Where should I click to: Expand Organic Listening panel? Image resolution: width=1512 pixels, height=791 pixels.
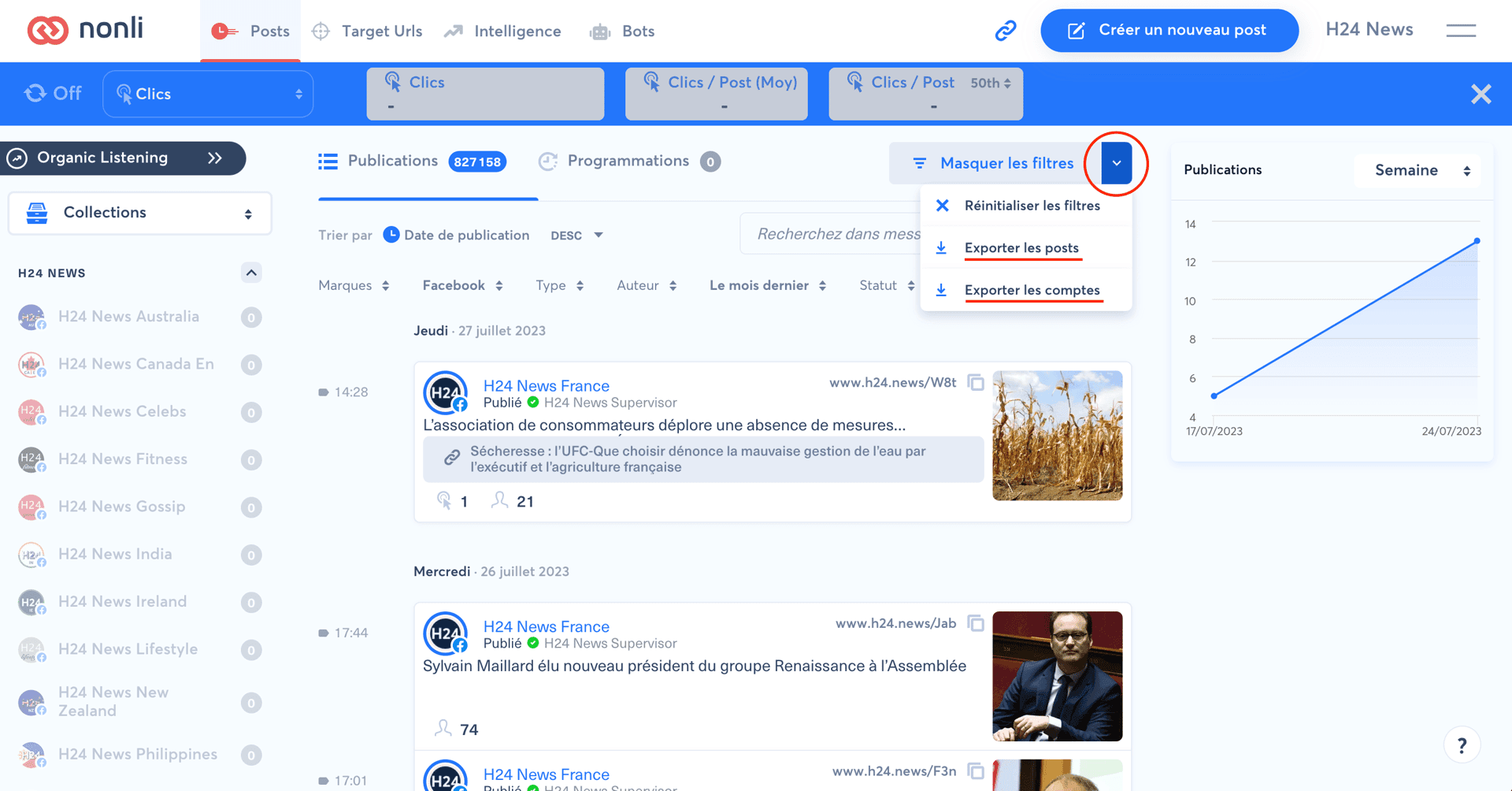[x=122, y=158]
